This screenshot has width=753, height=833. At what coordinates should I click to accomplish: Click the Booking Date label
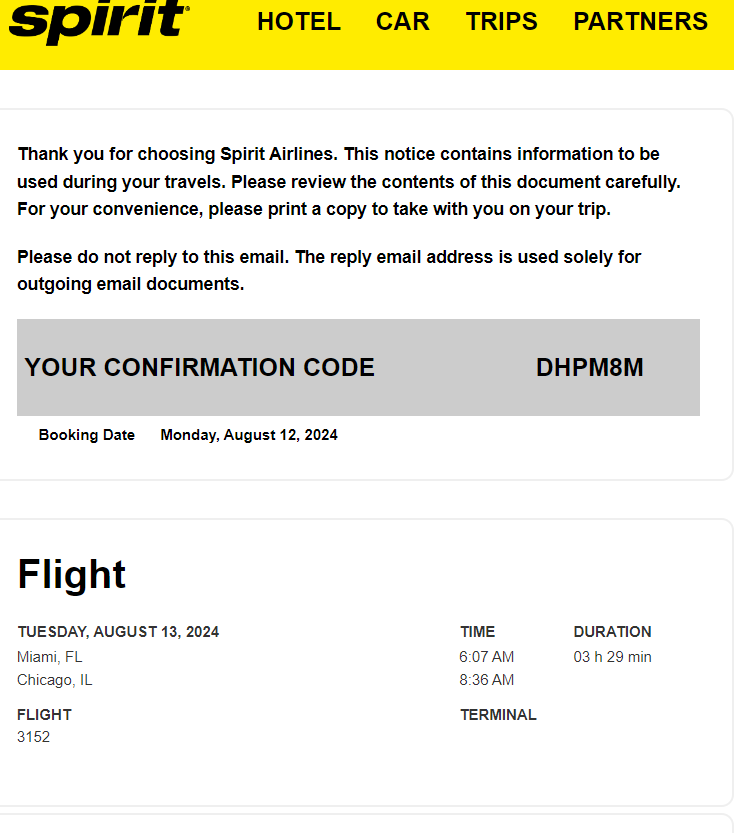click(87, 435)
